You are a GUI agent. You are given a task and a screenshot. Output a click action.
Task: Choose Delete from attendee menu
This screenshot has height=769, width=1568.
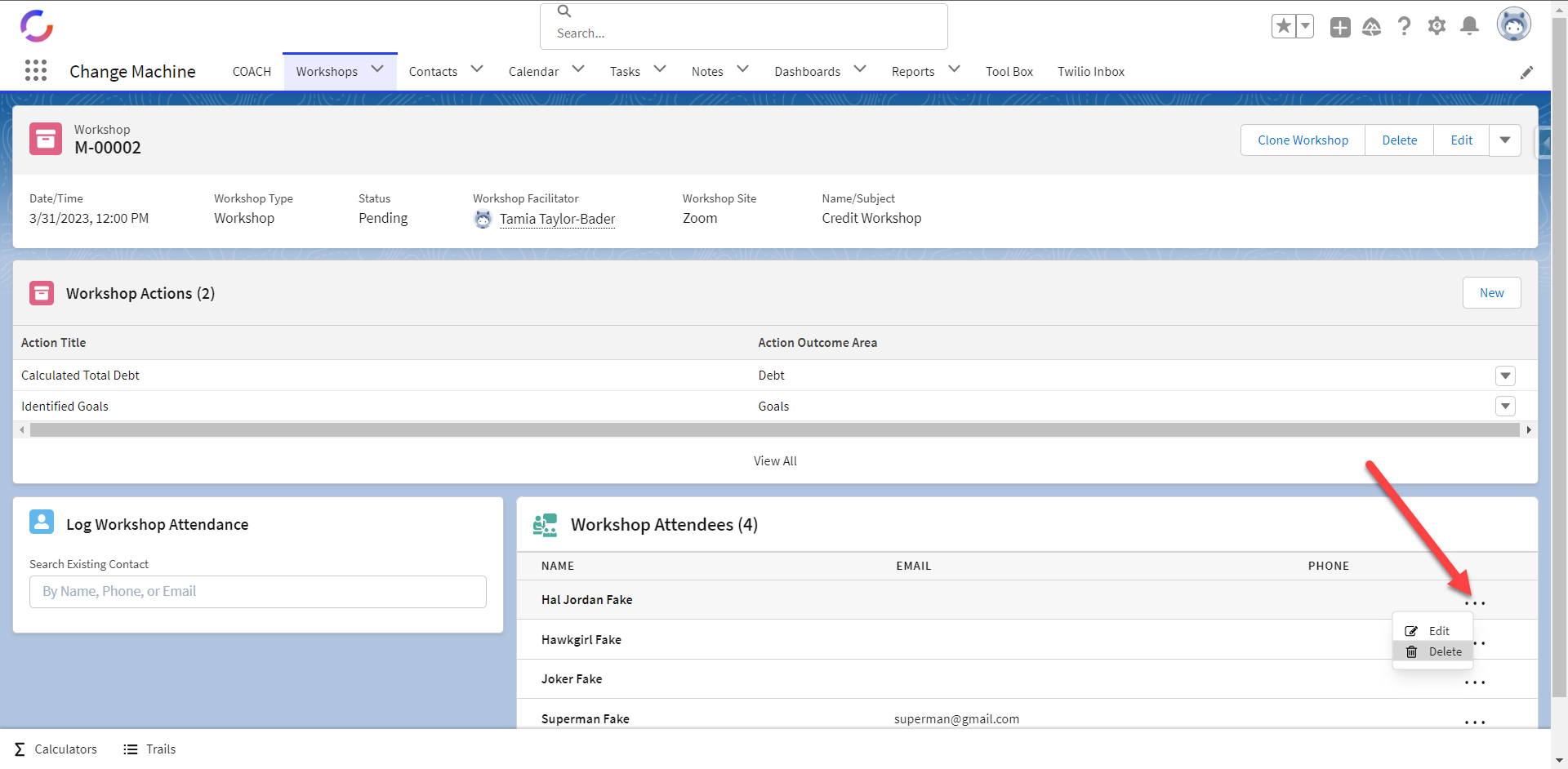pos(1432,651)
